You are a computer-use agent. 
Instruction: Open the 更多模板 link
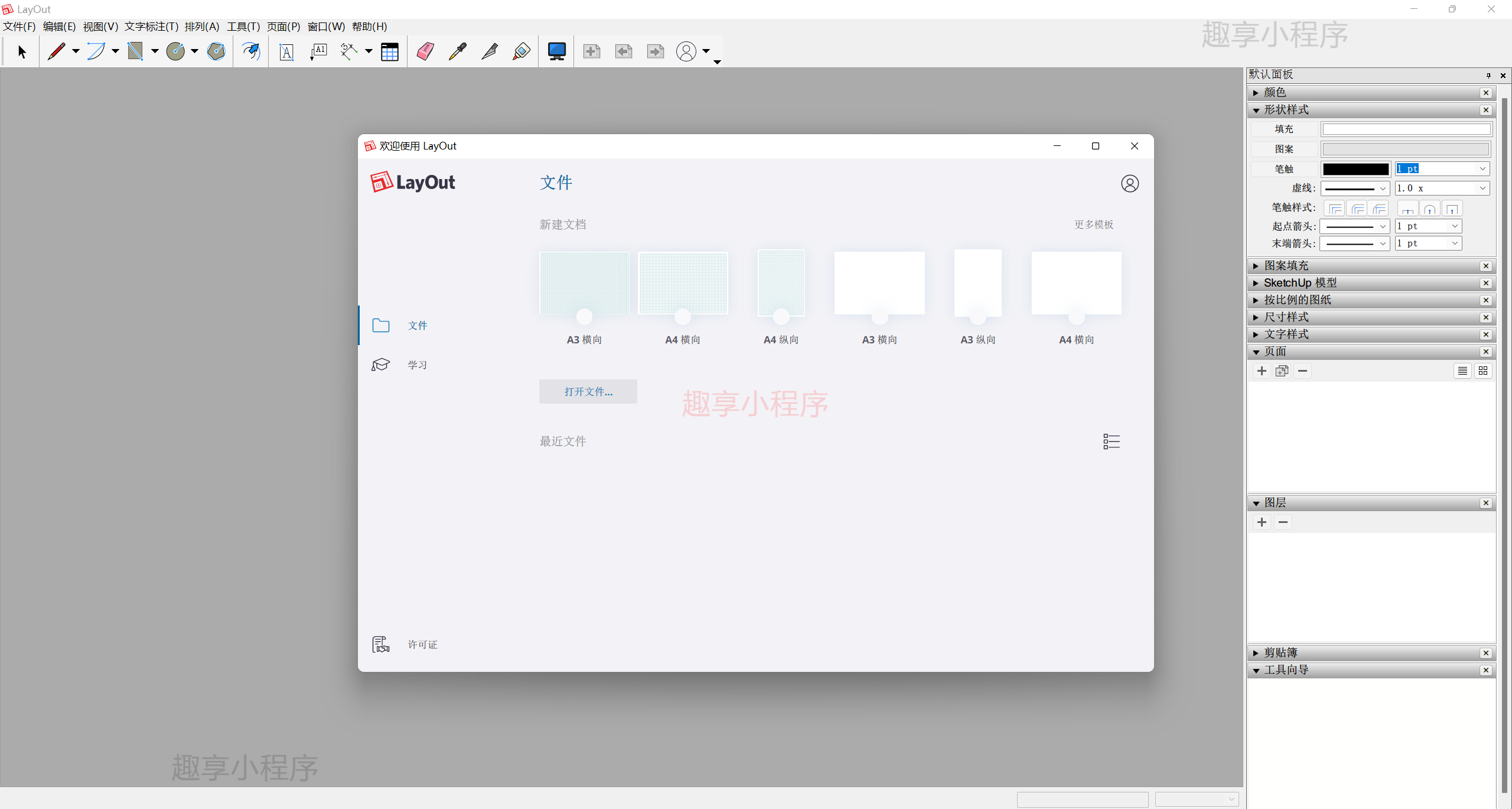[x=1094, y=225]
